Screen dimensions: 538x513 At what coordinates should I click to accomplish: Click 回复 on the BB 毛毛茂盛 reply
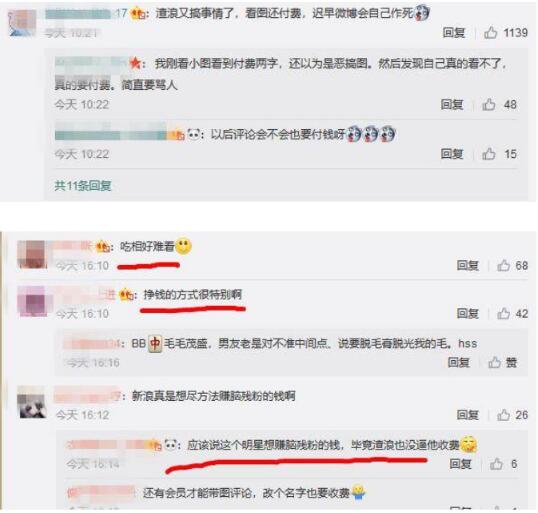click(x=459, y=362)
